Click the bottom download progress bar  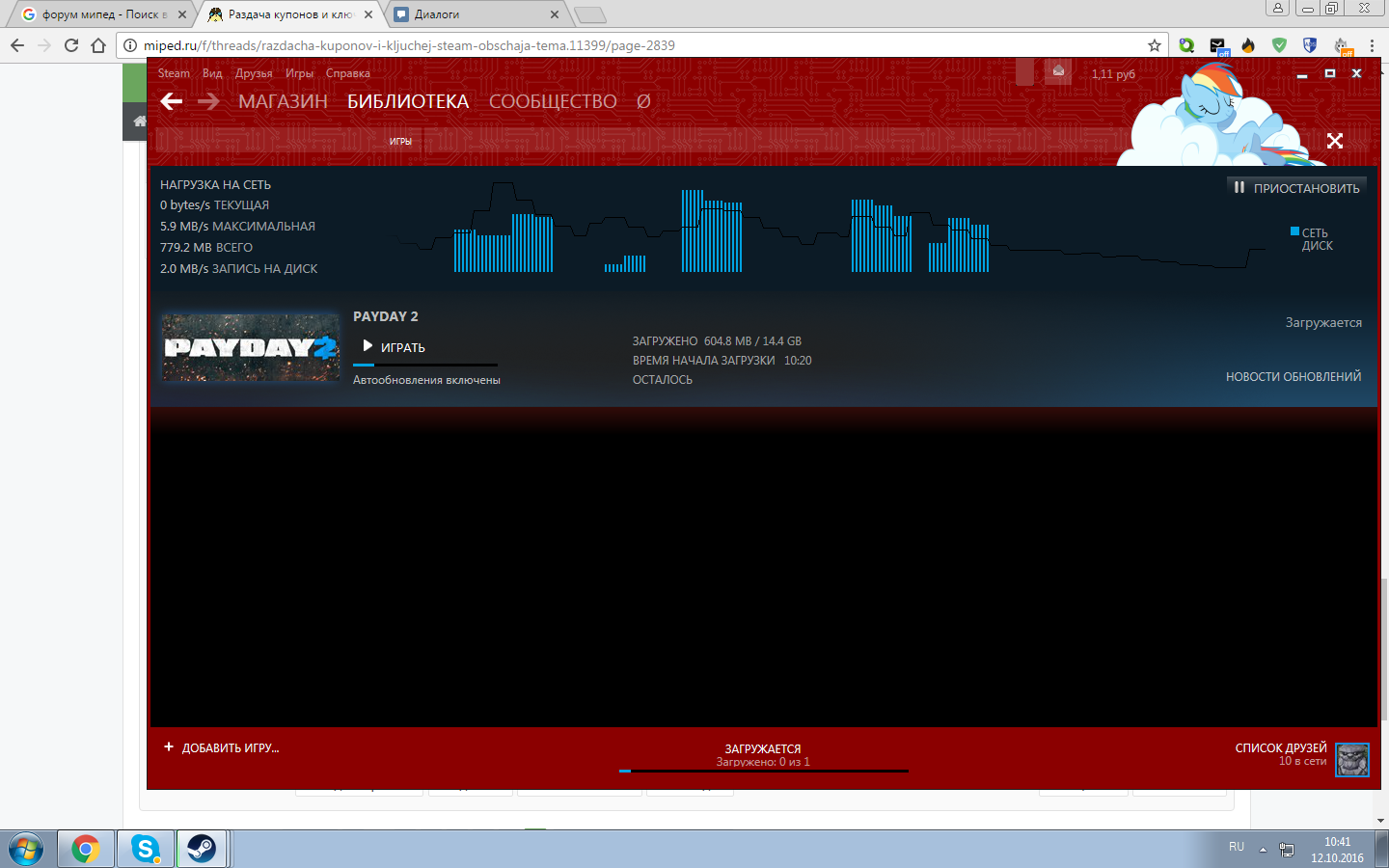pos(764,771)
